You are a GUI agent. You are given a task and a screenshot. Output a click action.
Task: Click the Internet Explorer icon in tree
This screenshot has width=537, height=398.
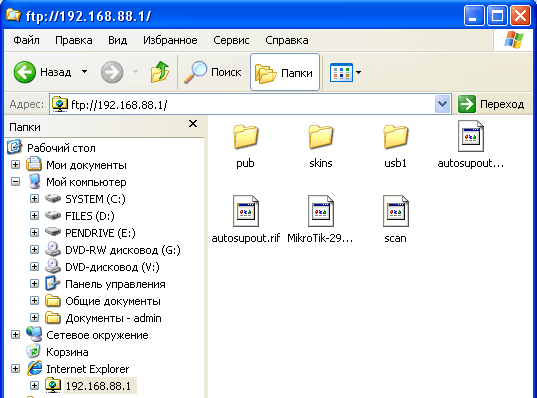click(34, 368)
